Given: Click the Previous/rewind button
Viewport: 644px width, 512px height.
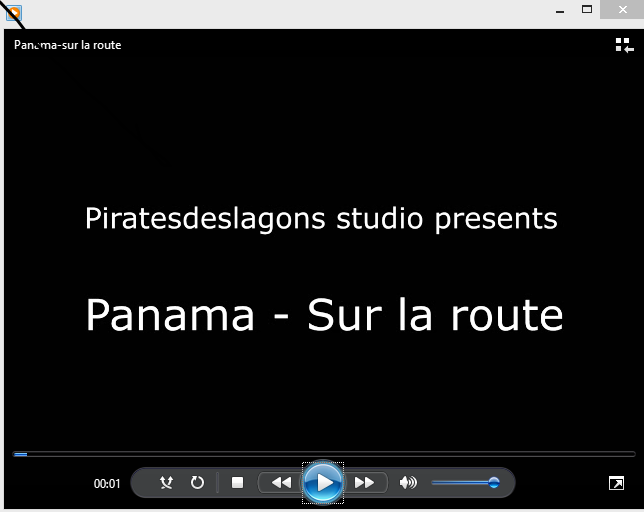Looking at the screenshot, I should point(281,483).
